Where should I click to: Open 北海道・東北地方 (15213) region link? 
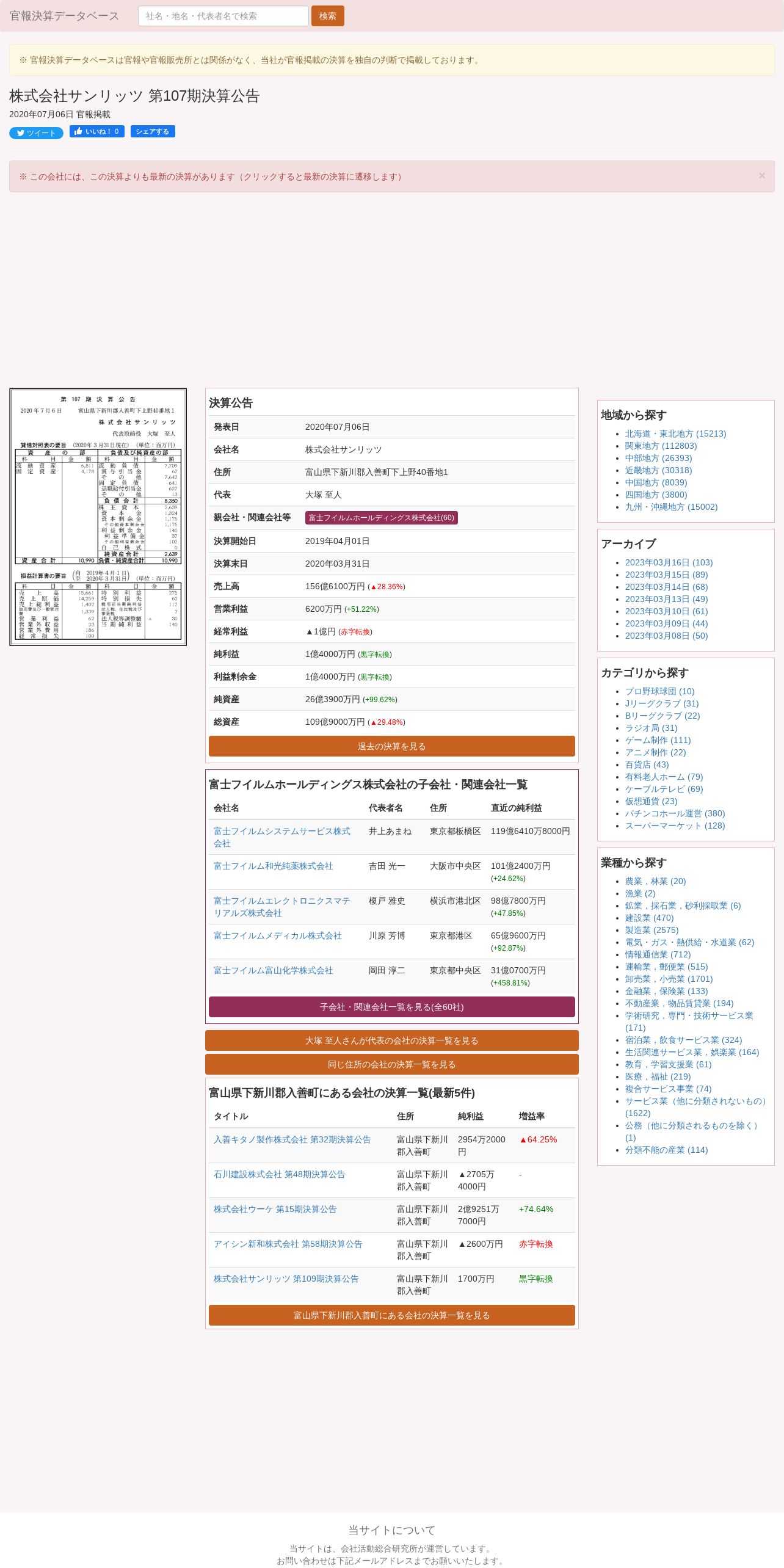coord(675,434)
